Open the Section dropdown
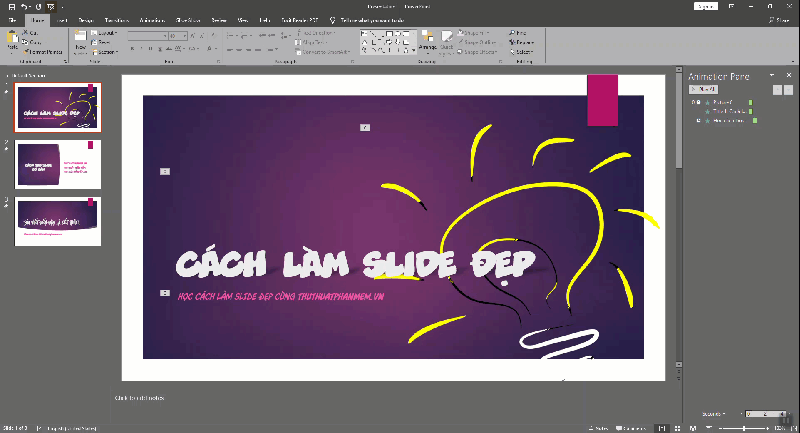This screenshot has width=800, height=433. click(x=105, y=52)
